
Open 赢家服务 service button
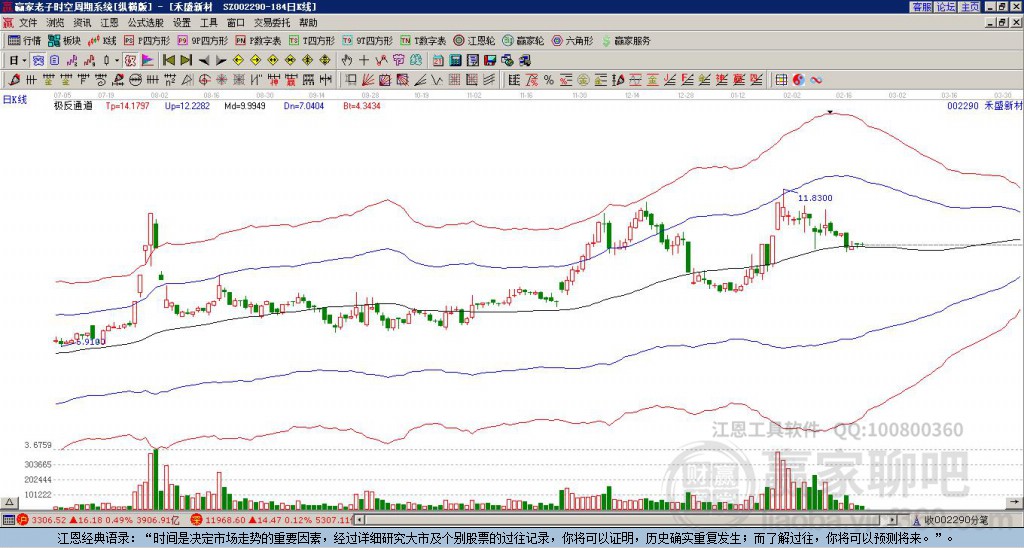coord(626,40)
